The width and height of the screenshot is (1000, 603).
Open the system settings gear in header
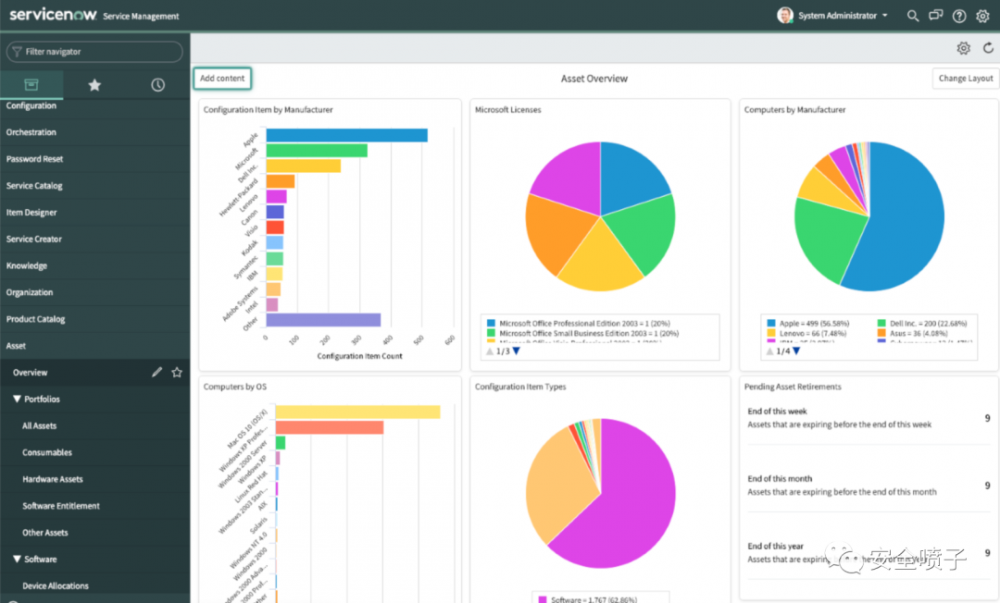983,16
